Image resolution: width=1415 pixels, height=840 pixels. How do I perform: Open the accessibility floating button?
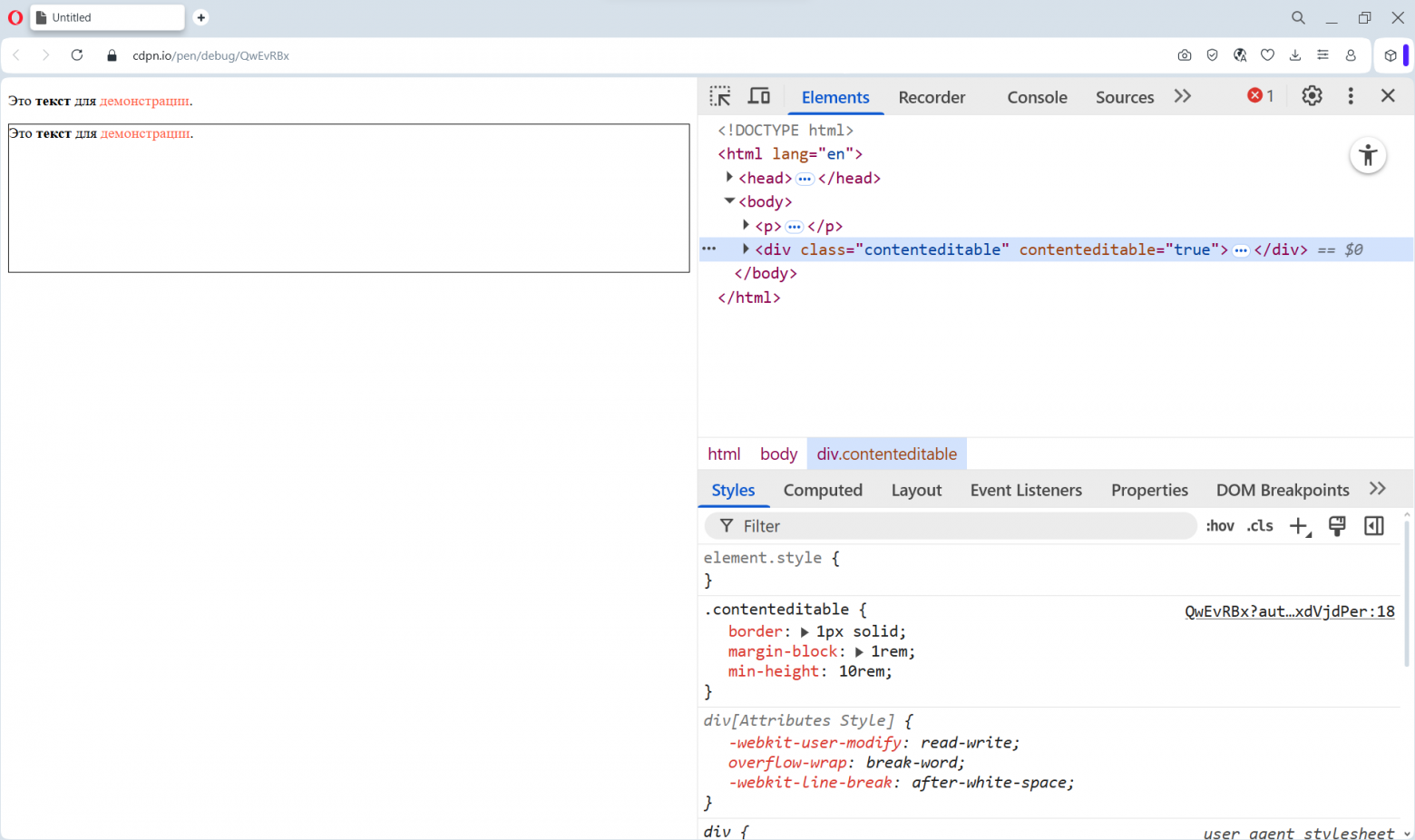[x=1368, y=155]
